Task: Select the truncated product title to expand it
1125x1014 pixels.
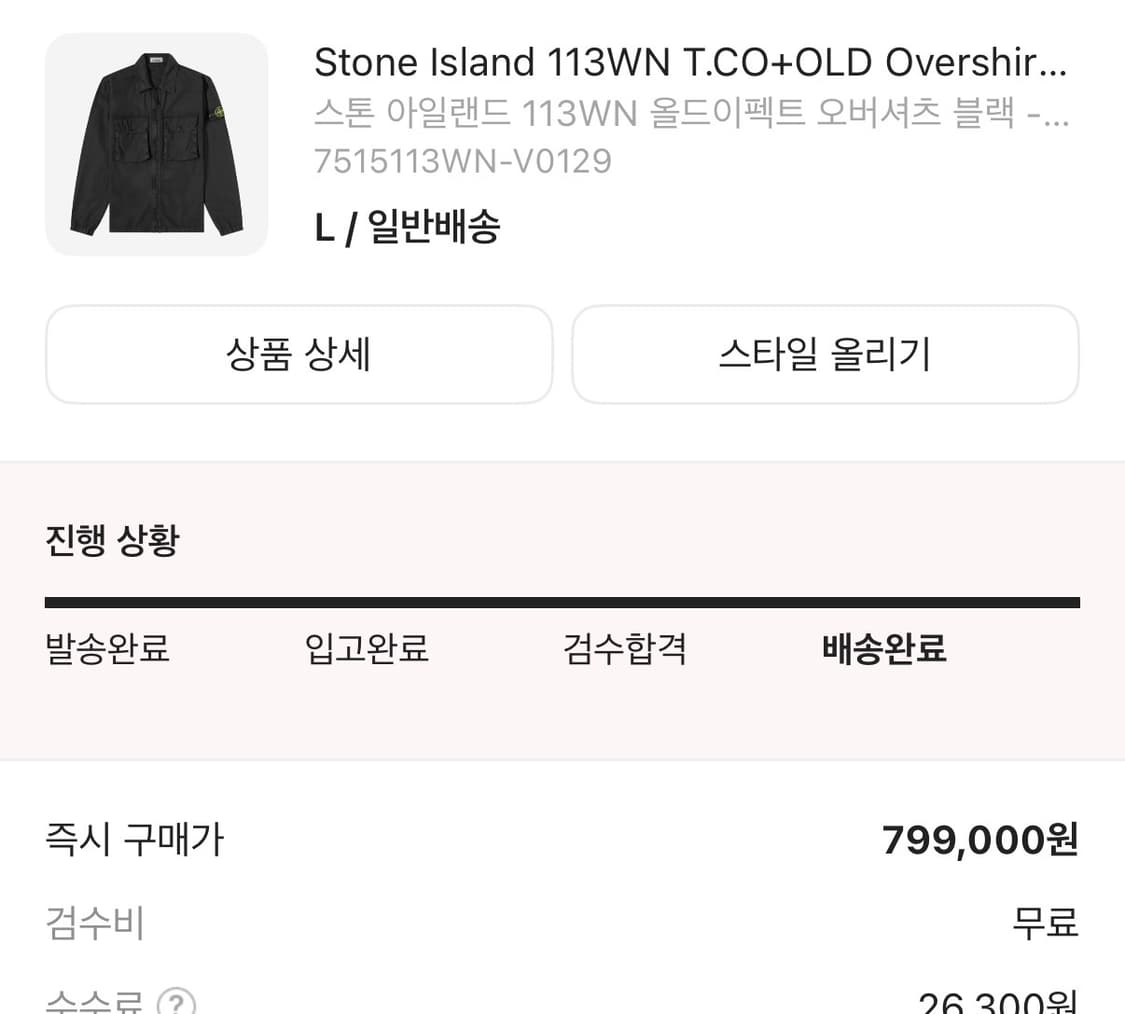Action: coord(690,62)
